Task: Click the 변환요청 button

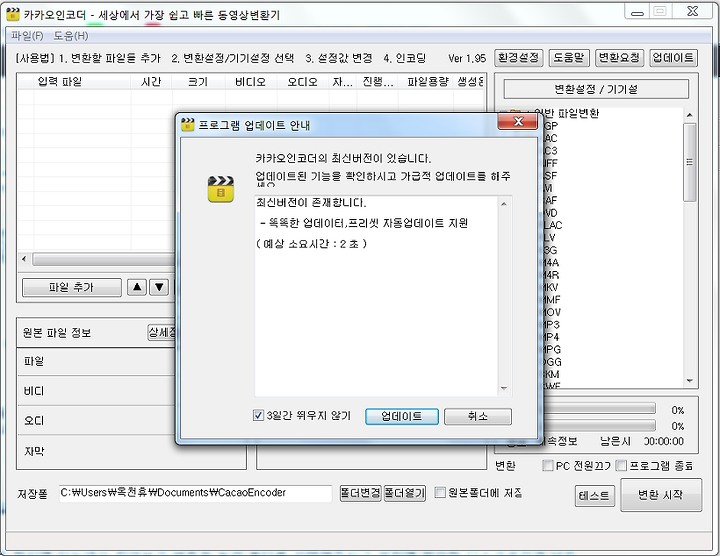Action: pos(619,58)
